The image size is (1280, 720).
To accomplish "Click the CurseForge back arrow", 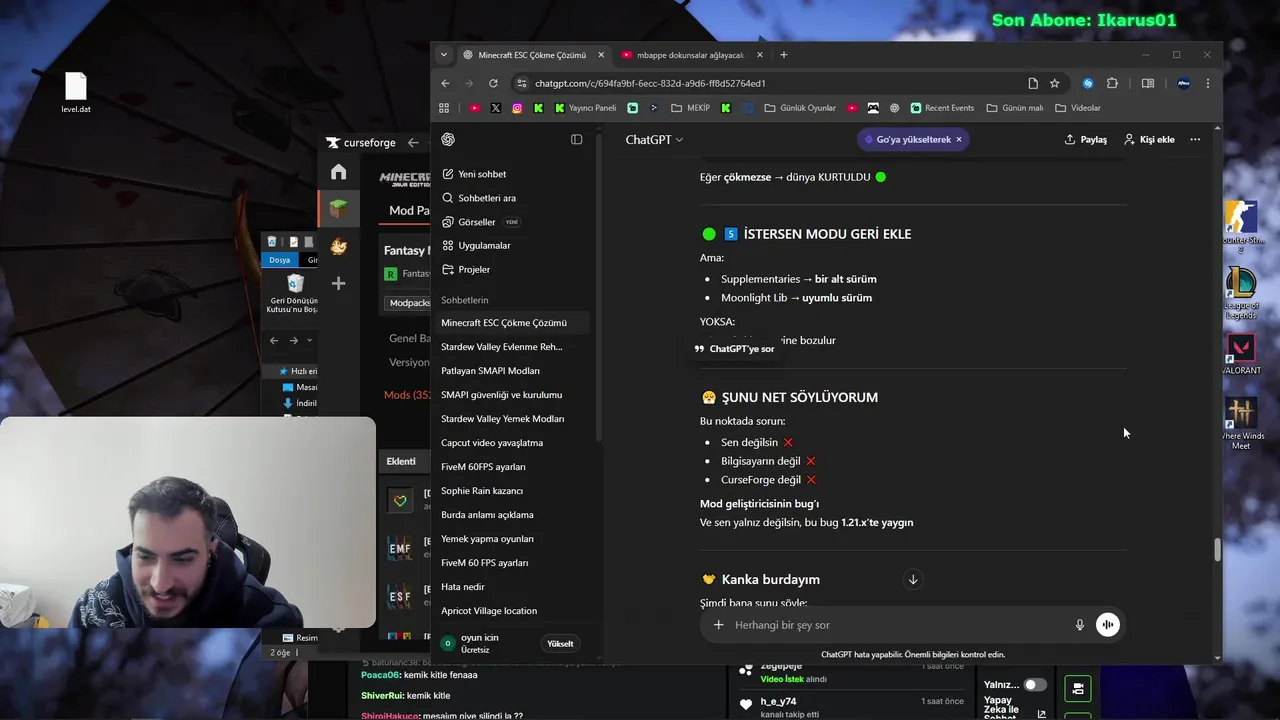I will pos(413,142).
